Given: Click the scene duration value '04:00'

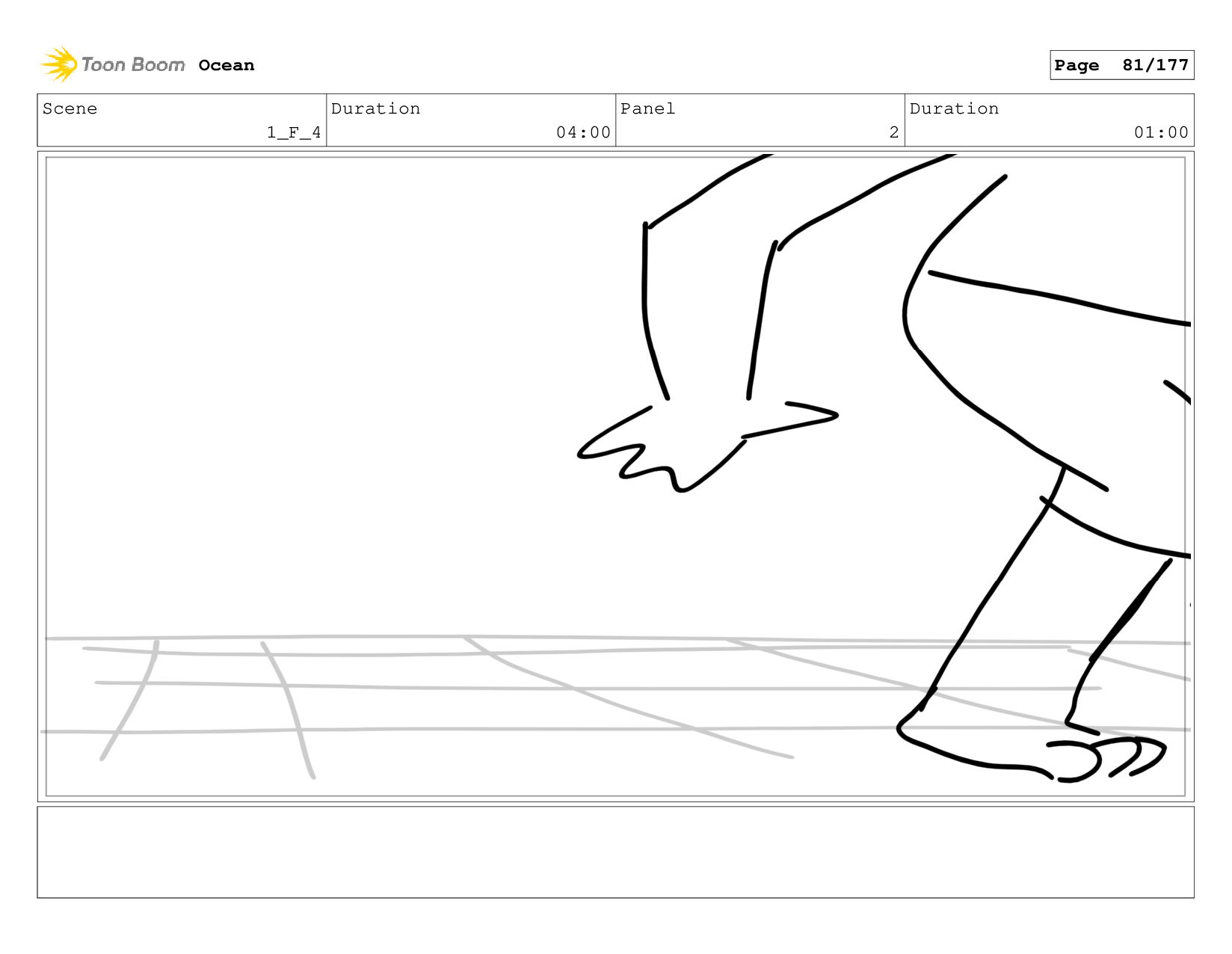Looking at the screenshot, I should coord(583,132).
